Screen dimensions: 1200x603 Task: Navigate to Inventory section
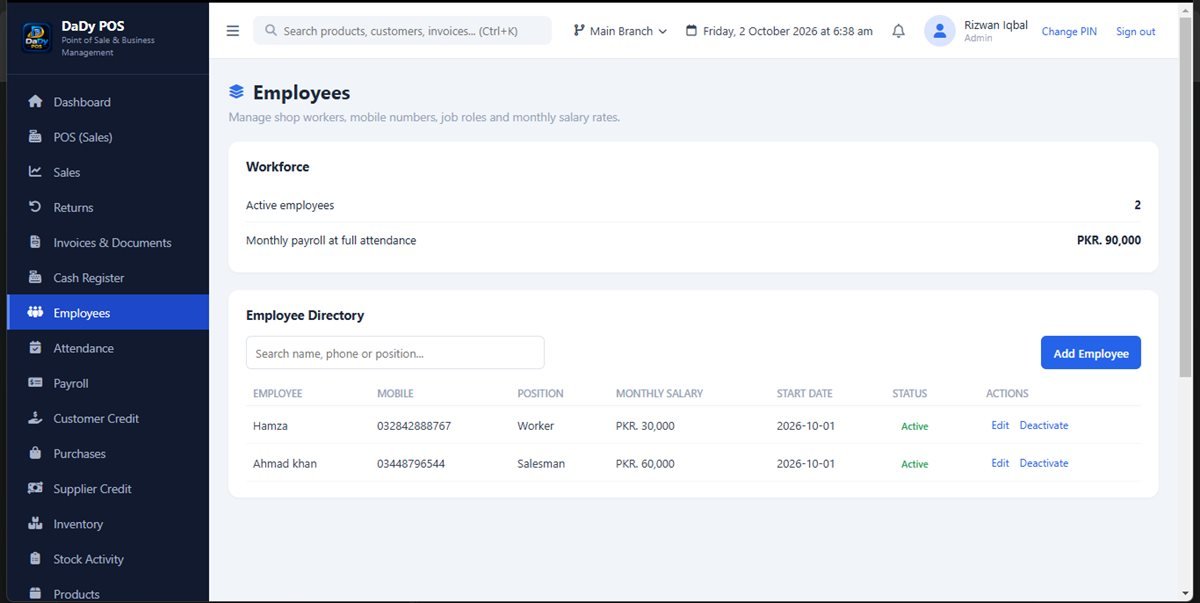[x=108, y=524]
